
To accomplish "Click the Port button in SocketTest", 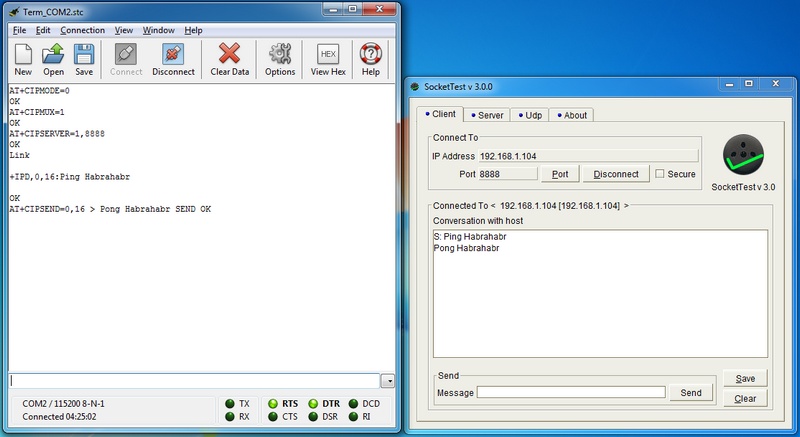I will pyautogui.click(x=560, y=174).
